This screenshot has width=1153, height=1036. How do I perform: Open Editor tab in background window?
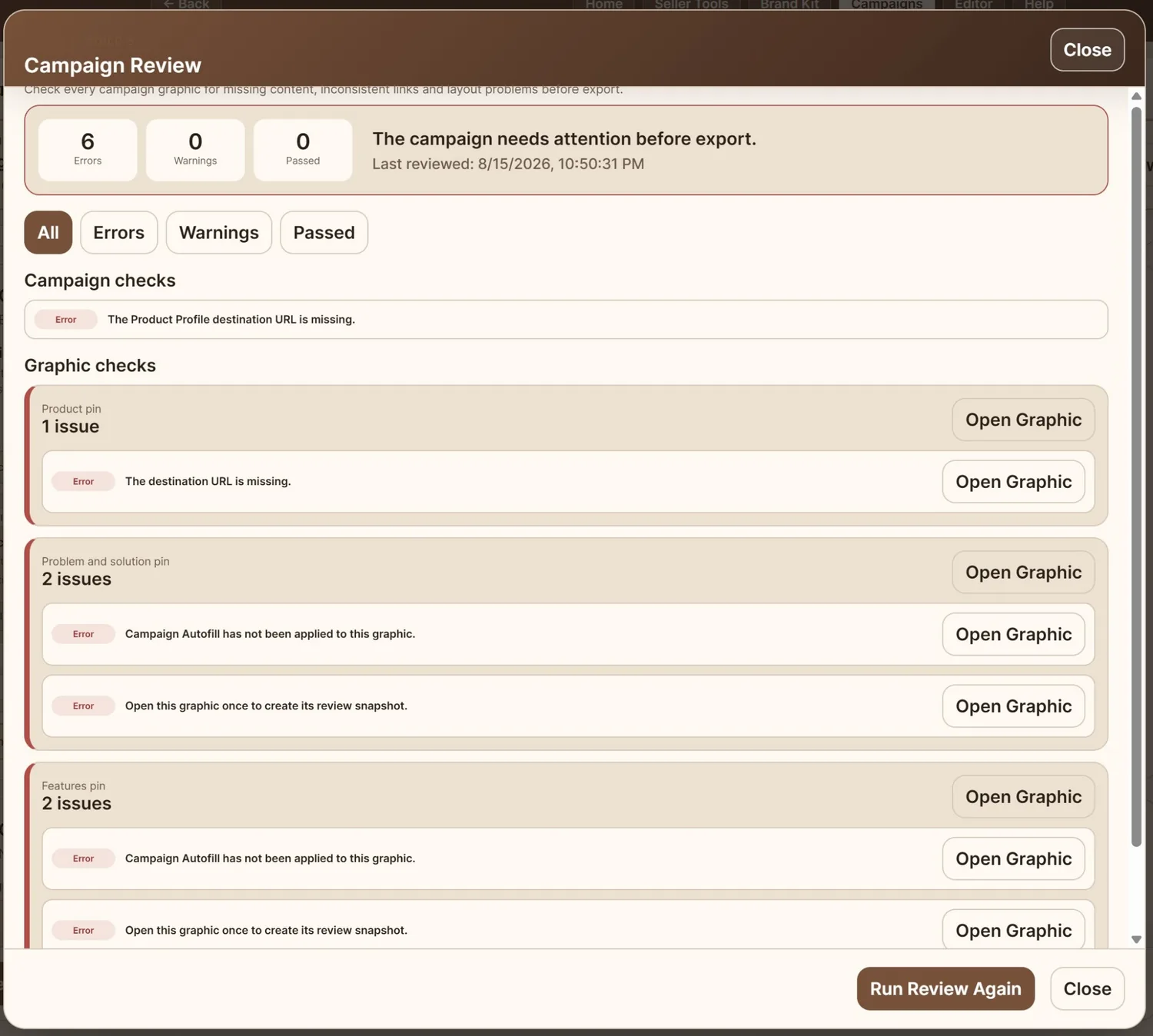pos(973,5)
